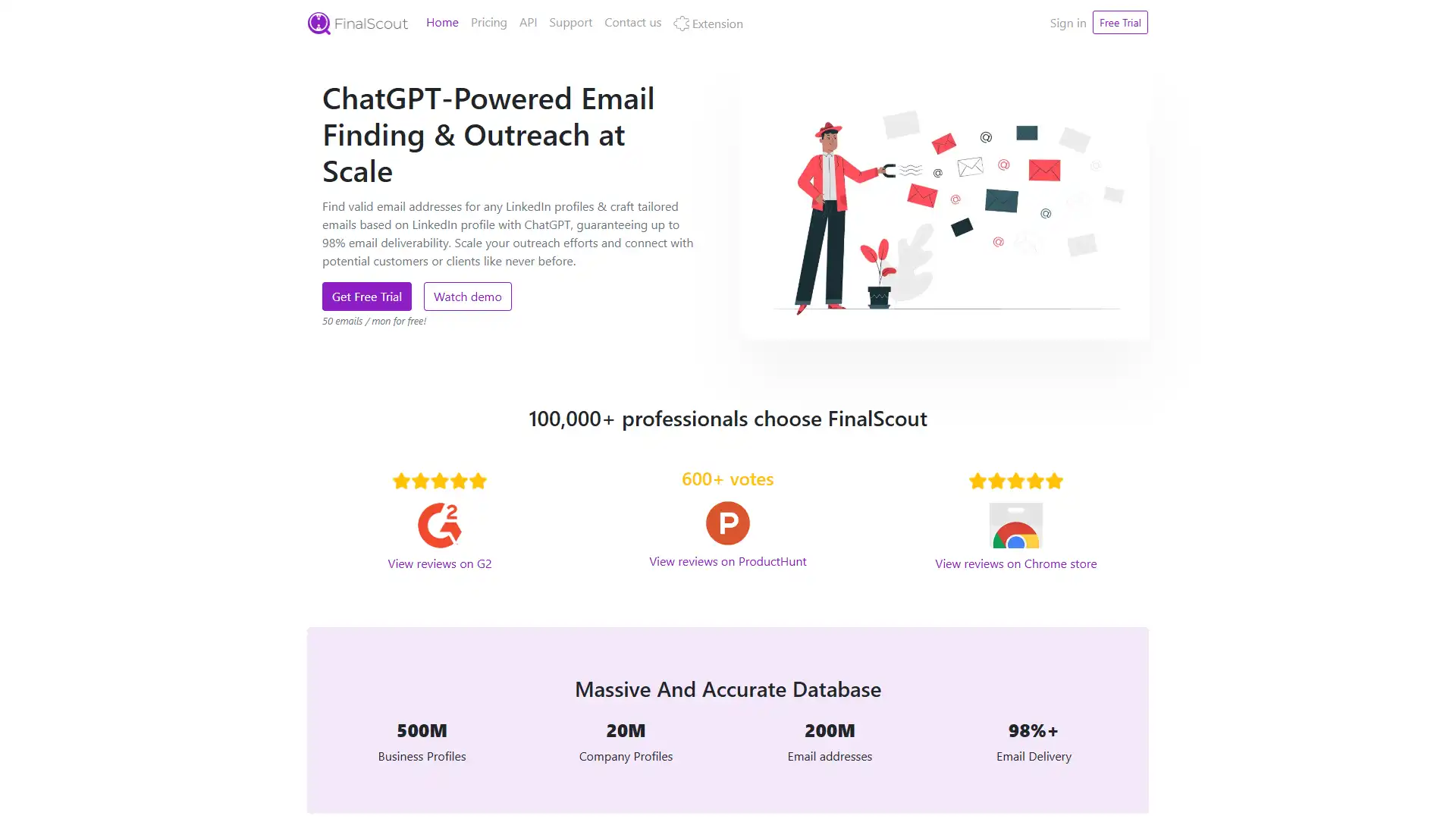
Task: Click the API navigation item
Action: coord(528,22)
